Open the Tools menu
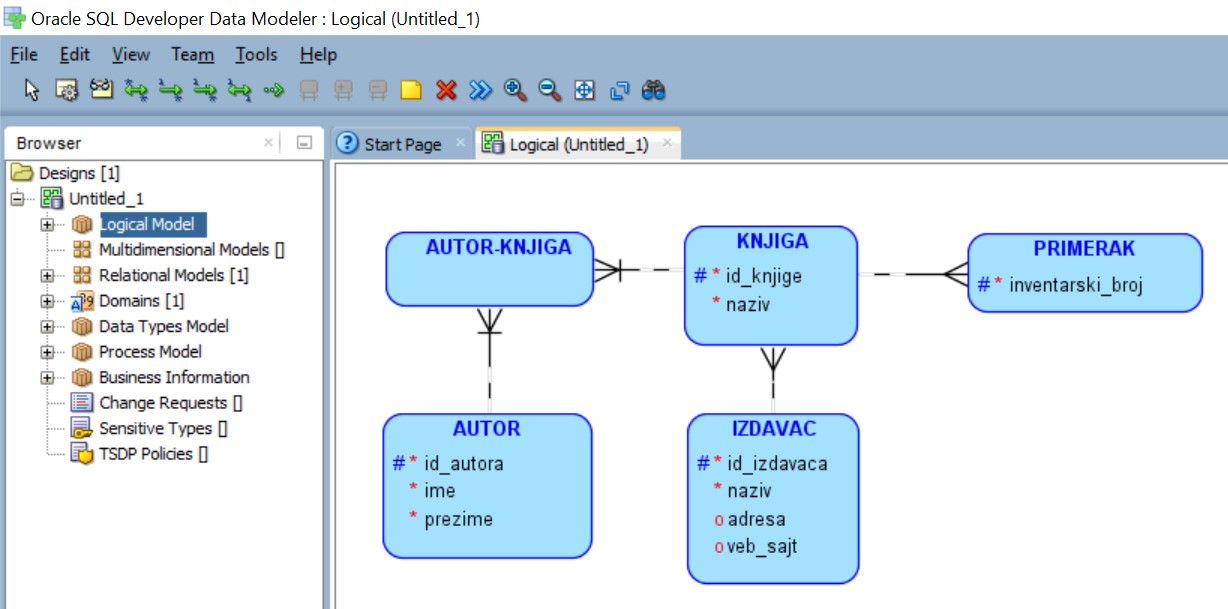Viewport: 1228px width, 609px height. (x=256, y=55)
